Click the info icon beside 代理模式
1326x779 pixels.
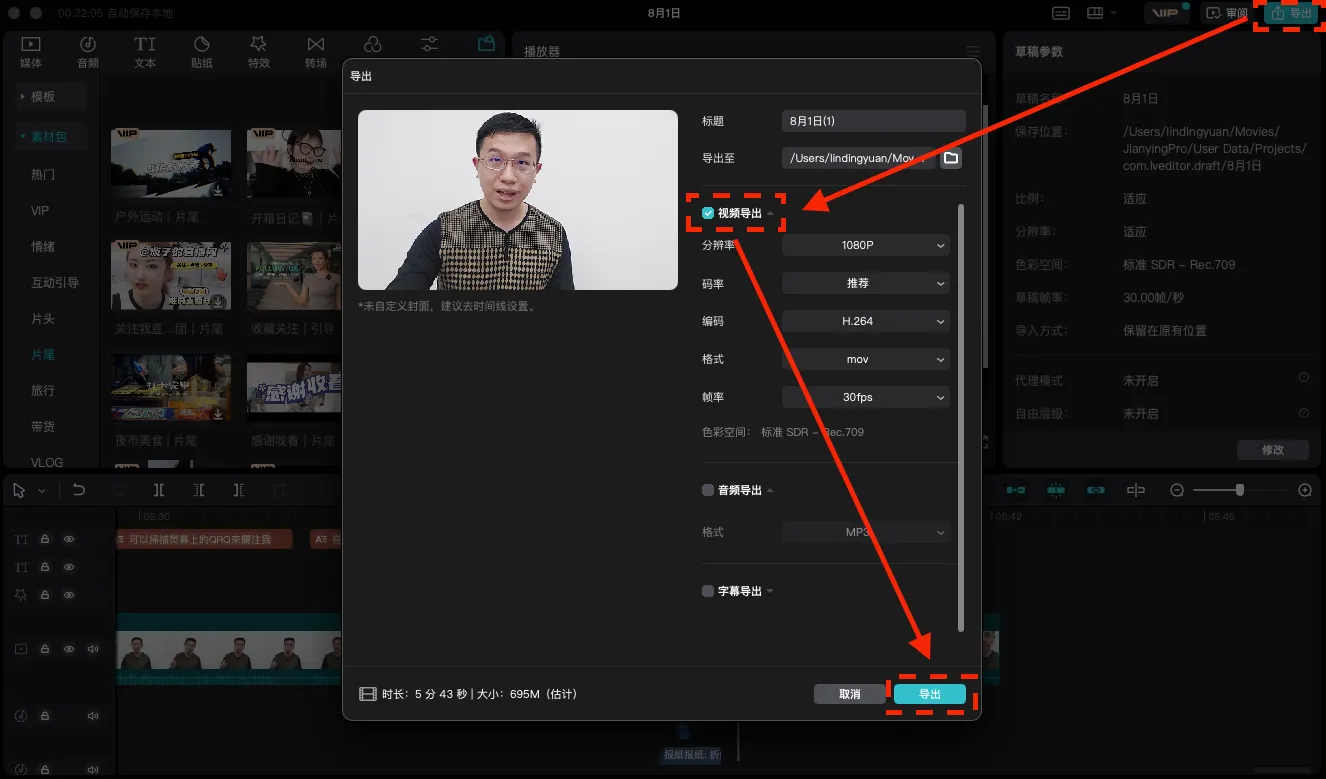tap(1304, 378)
